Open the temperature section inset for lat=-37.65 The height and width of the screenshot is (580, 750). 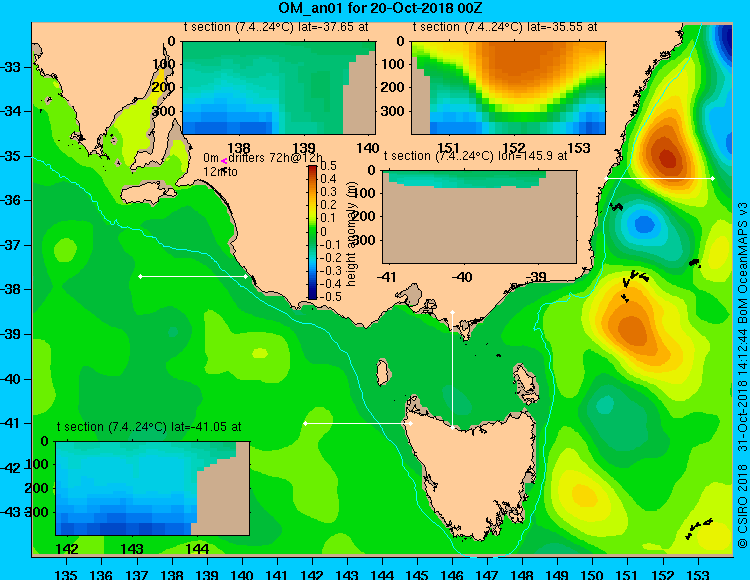click(x=279, y=88)
